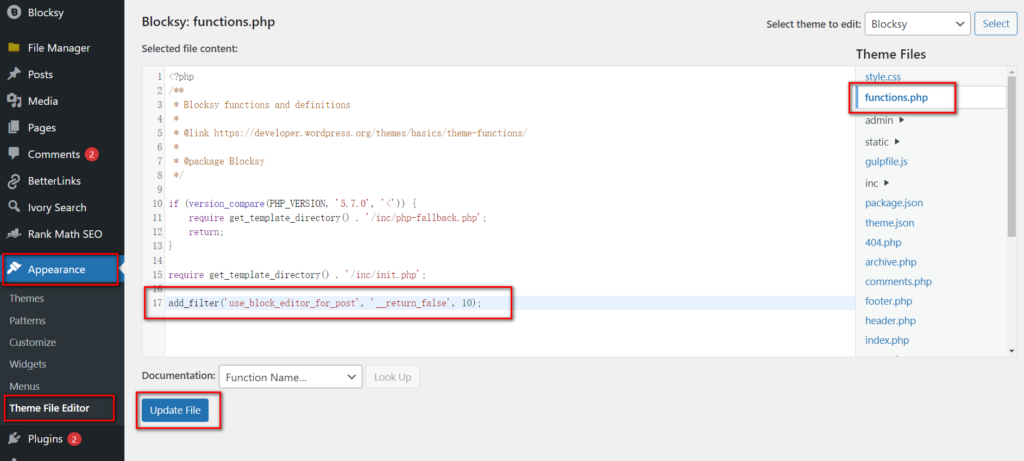The width and height of the screenshot is (1024, 461).
Task: Click the Media icon in sidebar
Action: (13, 101)
